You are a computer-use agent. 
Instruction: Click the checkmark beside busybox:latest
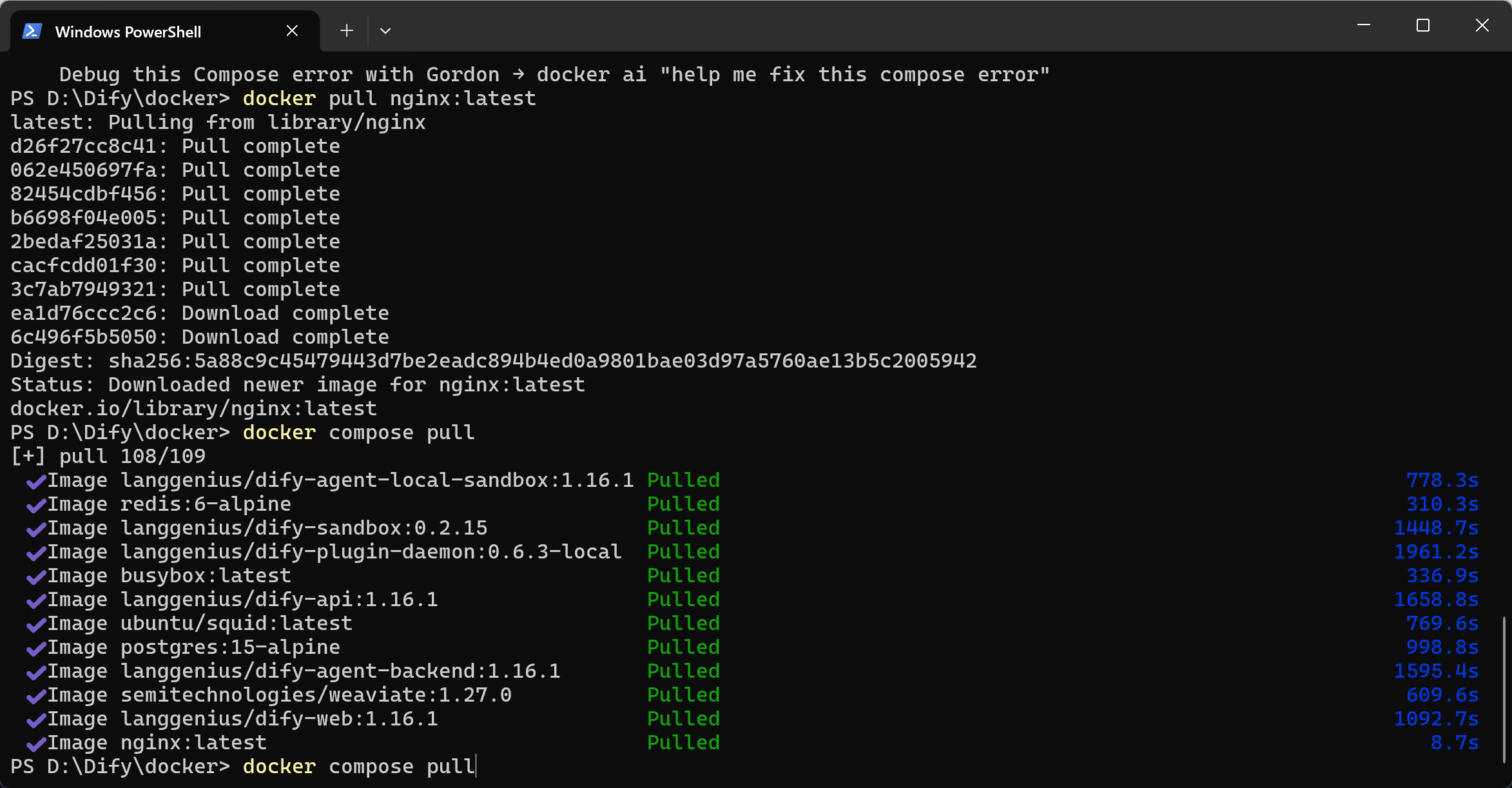click(x=36, y=576)
